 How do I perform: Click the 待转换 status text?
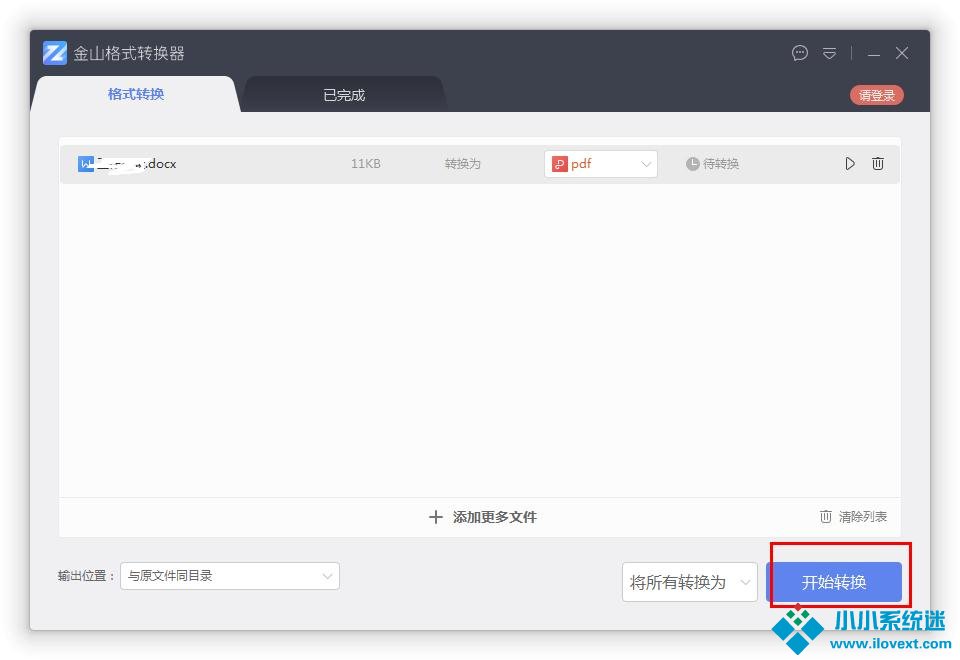pos(721,163)
